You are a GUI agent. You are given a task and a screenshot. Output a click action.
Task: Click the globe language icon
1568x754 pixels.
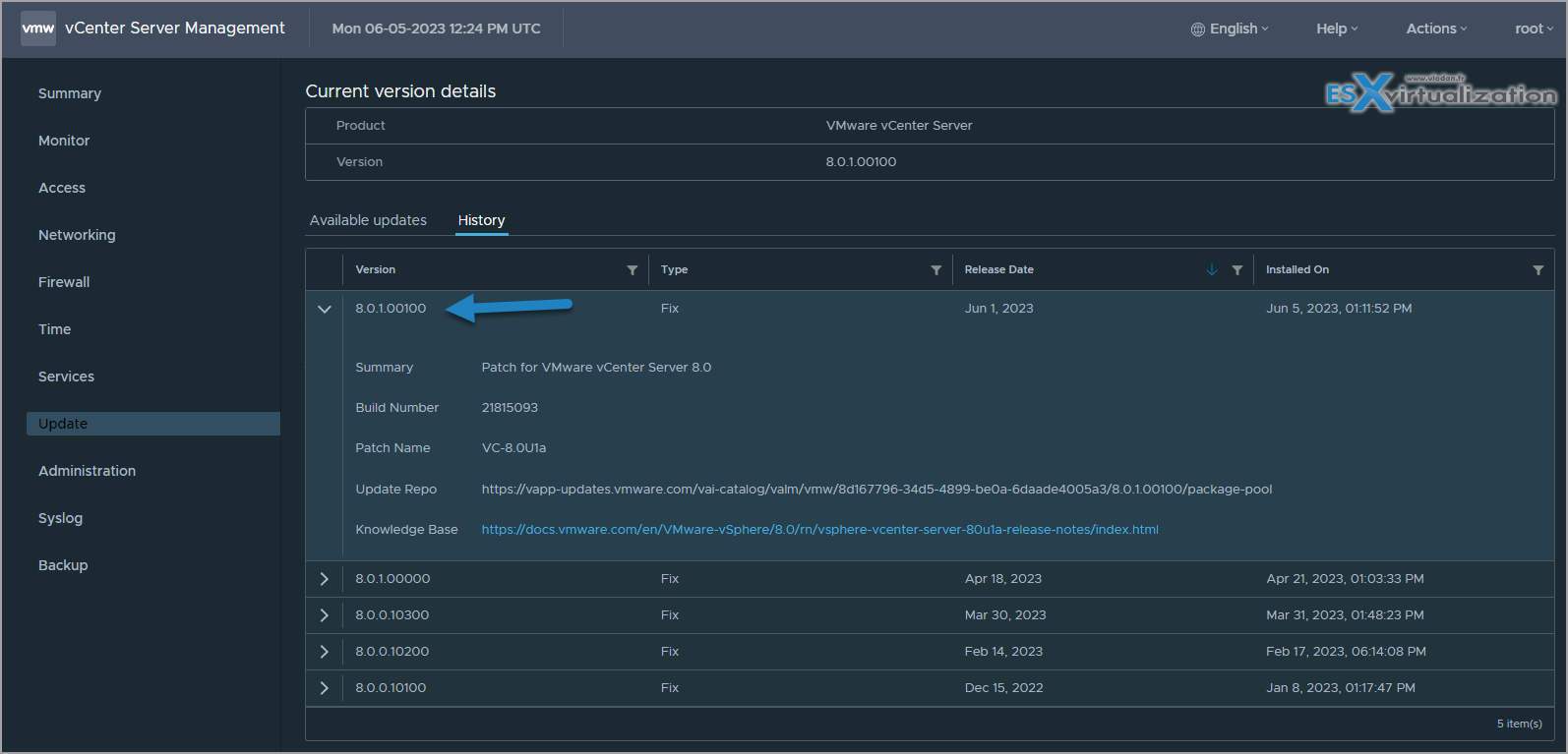click(x=1197, y=29)
